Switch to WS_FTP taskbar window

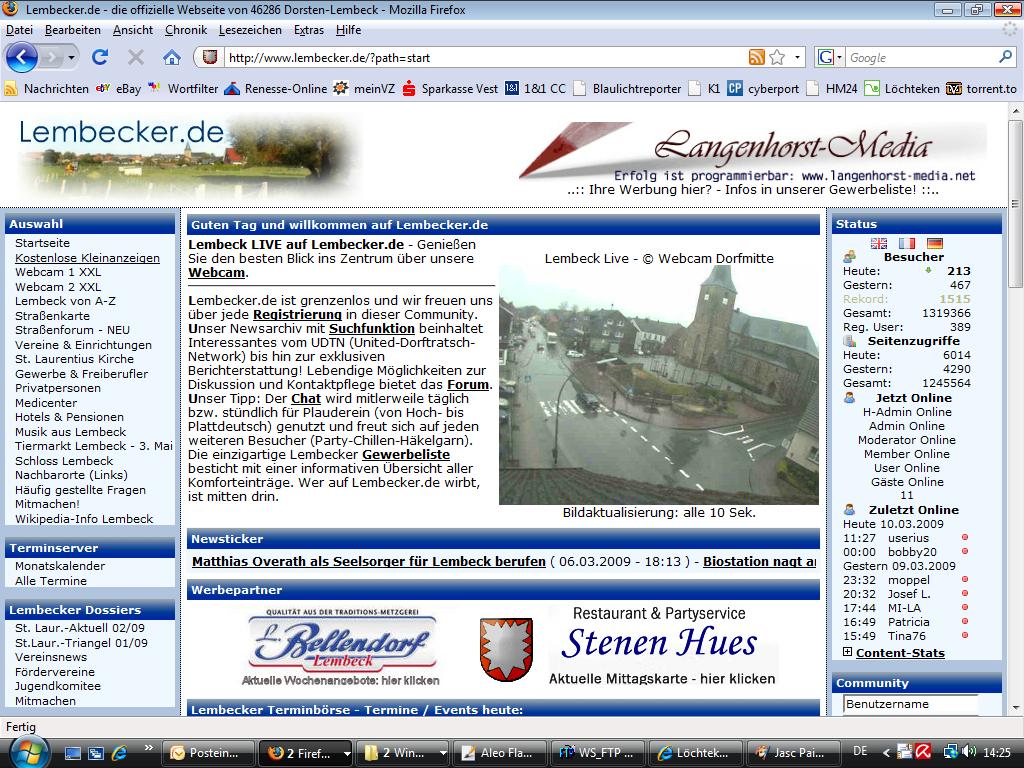coord(597,753)
